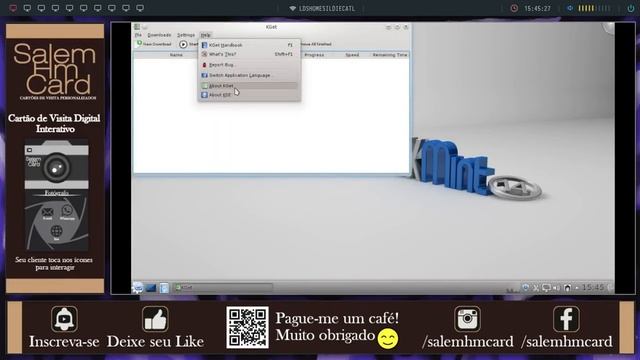Click the /salemhmcard text under Instagram
This screenshot has width=640, height=360.
(x=468, y=342)
